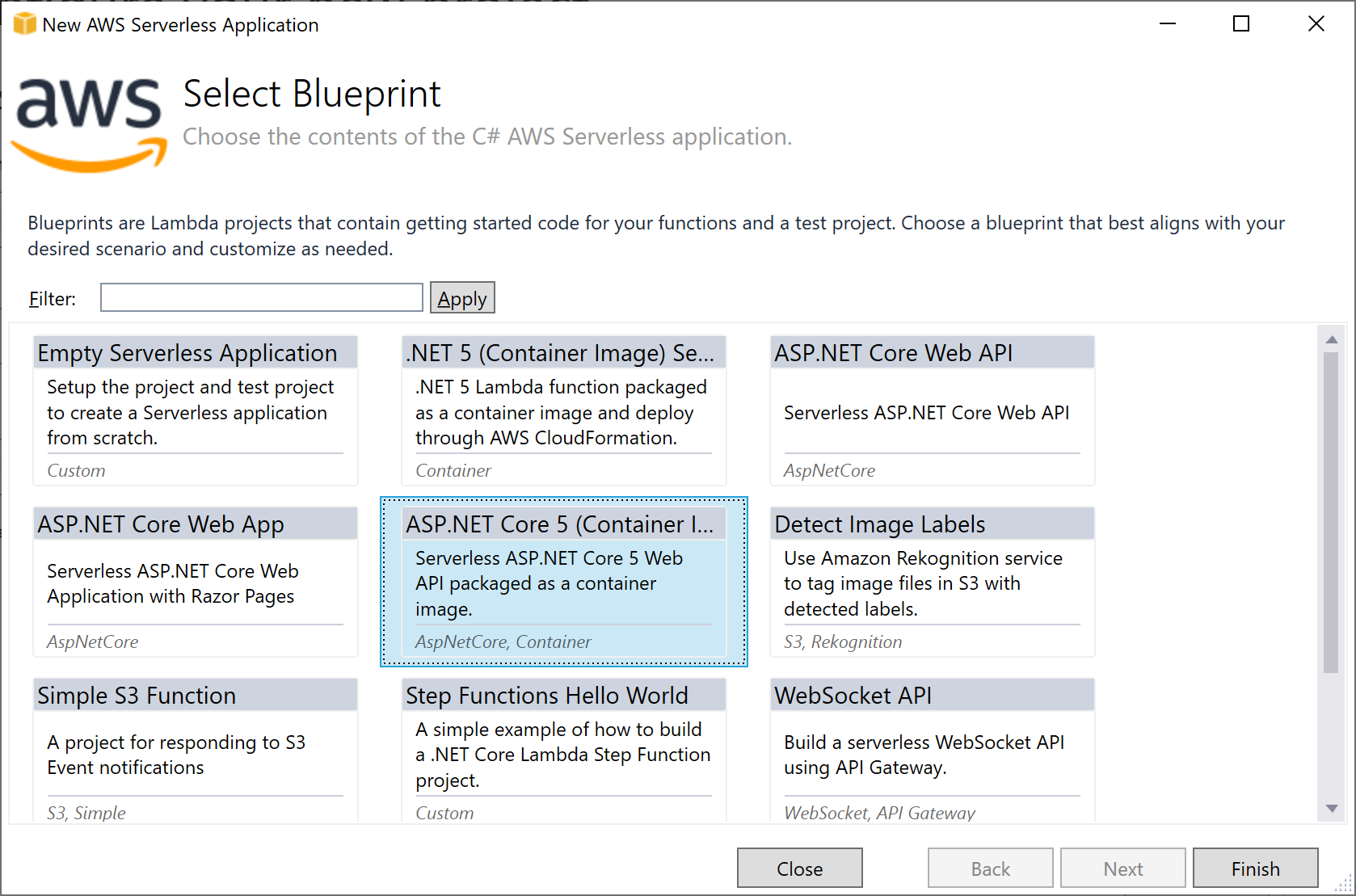Click the orange box icon in the title bar
This screenshot has width=1356, height=896.
[25, 24]
